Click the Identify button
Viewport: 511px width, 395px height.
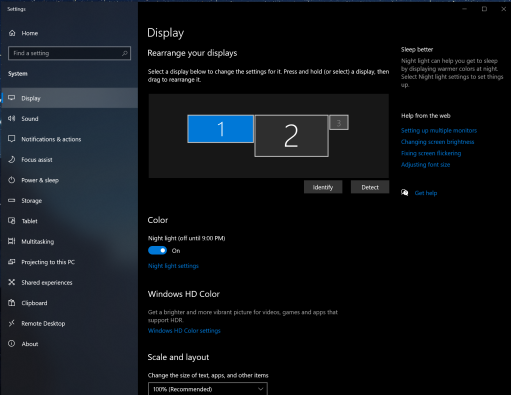(x=323, y=187)
